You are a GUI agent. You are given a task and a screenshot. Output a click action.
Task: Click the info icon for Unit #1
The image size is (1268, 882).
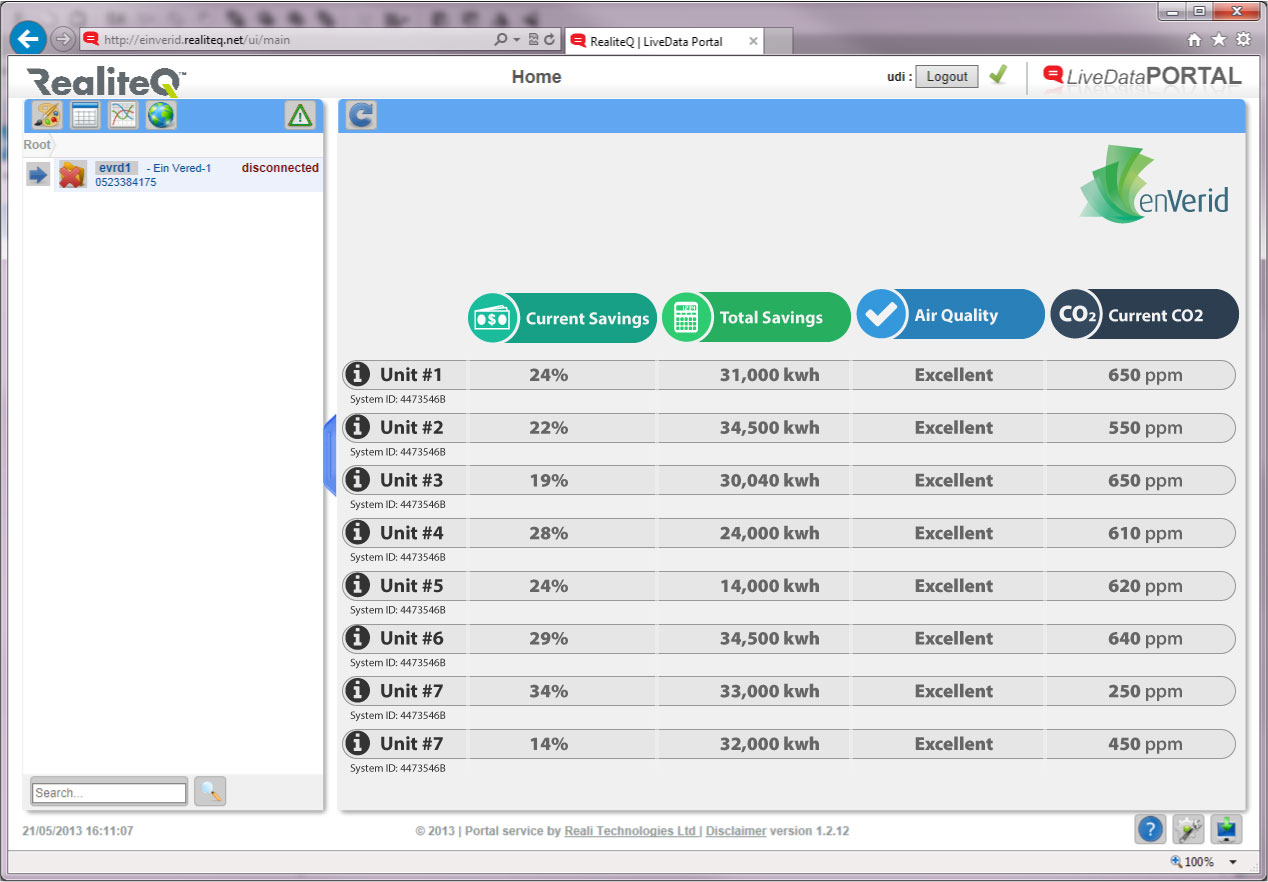[x=357, y=375]
